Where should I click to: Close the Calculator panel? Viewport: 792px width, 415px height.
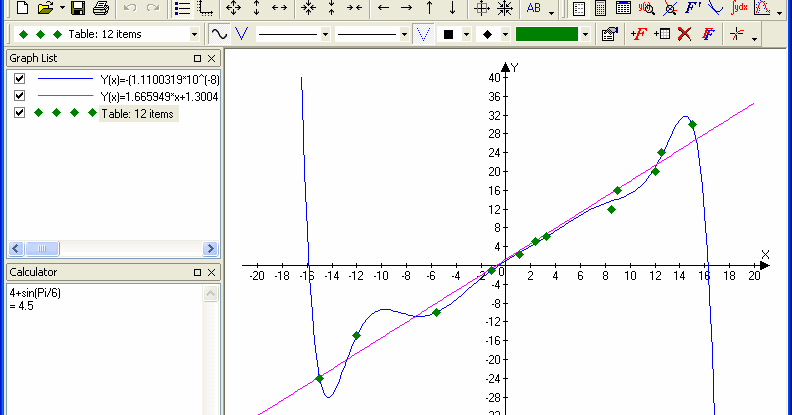pos(212,273)
